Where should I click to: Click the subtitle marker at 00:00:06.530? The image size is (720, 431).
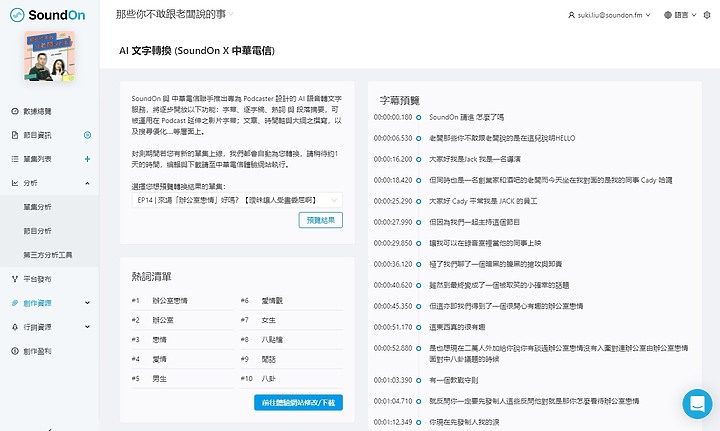pos(418,138)
